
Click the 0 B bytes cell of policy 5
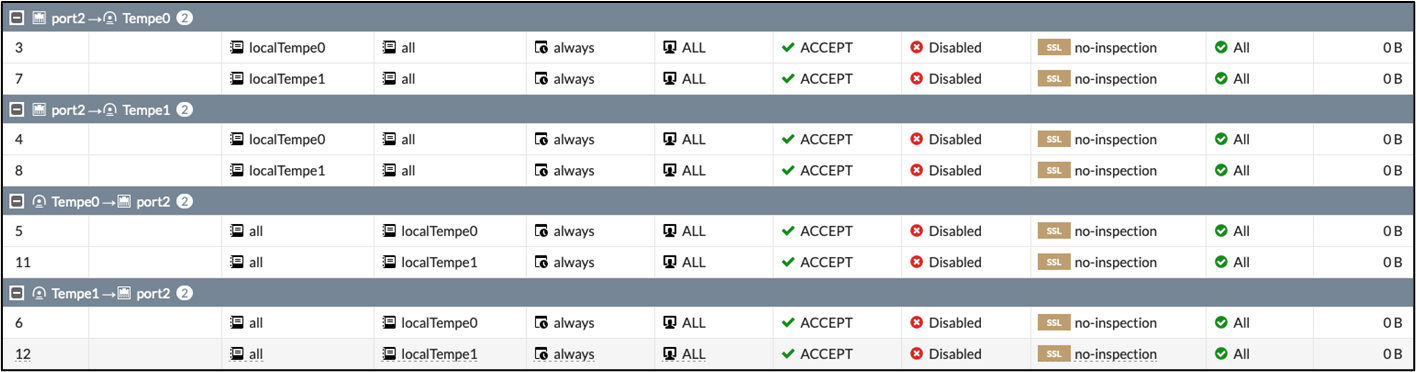pyautogui.click(x=1392, y=231)
